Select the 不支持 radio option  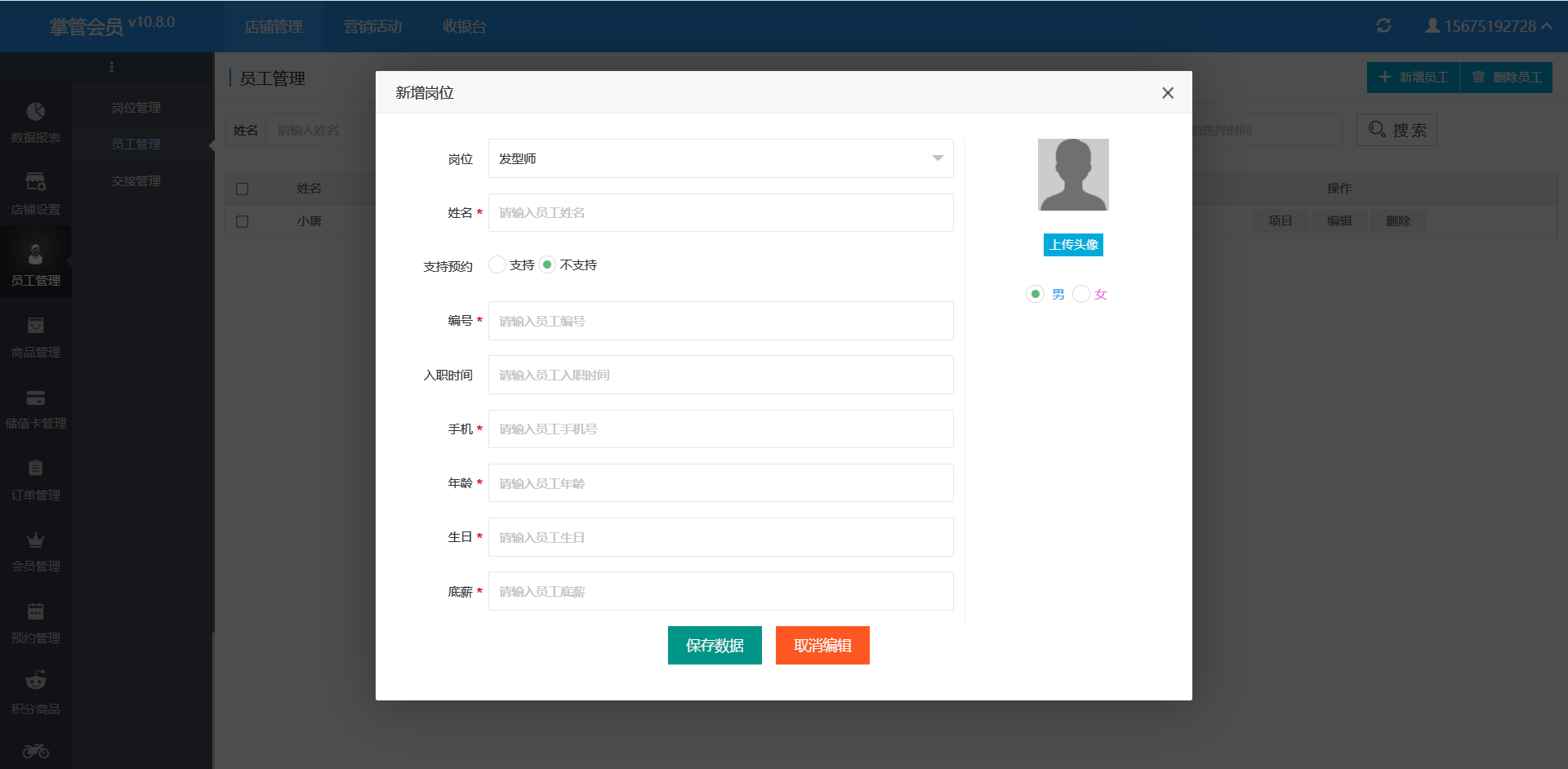(x=547, y=264)
